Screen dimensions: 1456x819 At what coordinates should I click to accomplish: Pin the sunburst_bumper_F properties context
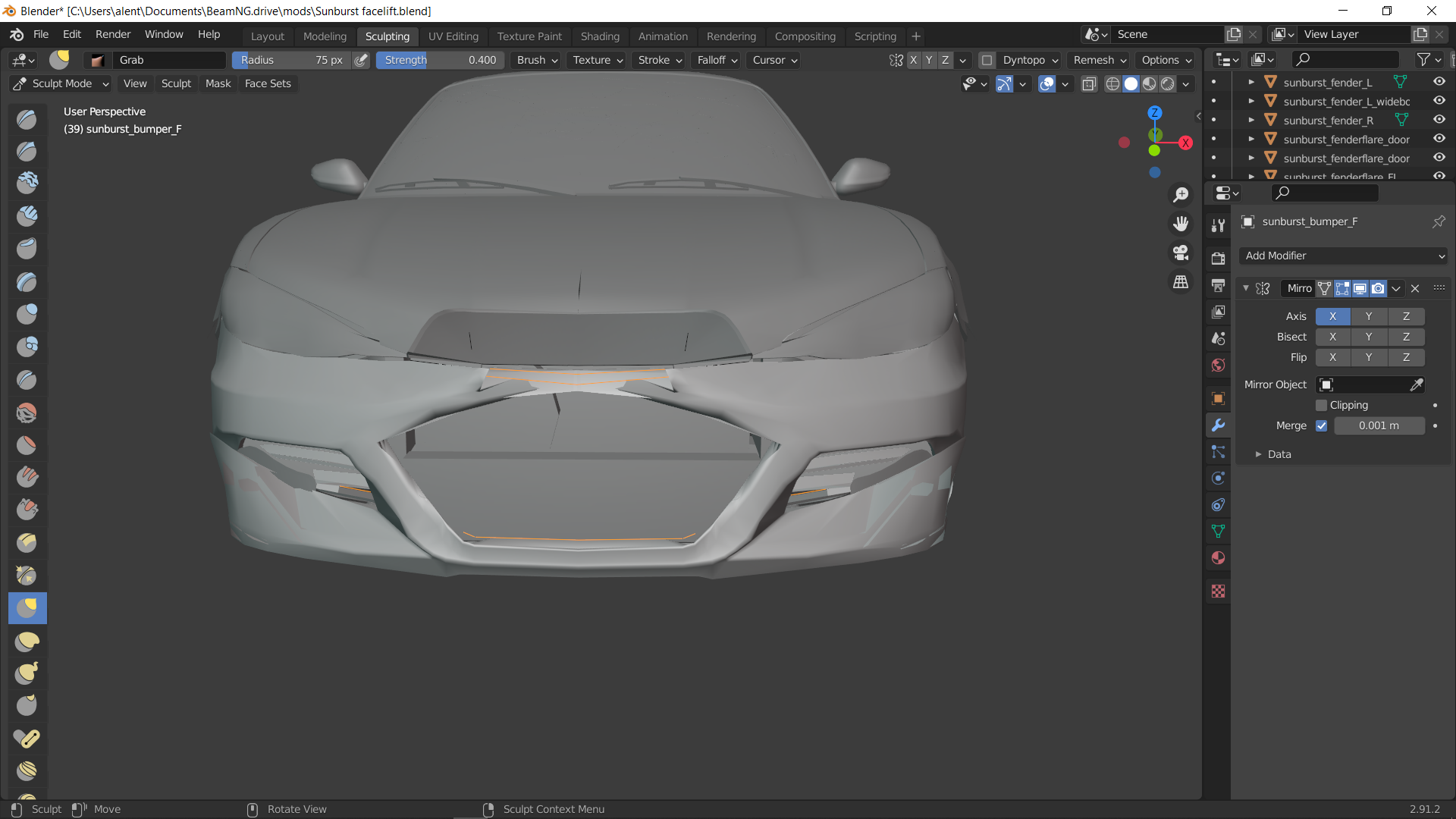(x=1438, y=221)
